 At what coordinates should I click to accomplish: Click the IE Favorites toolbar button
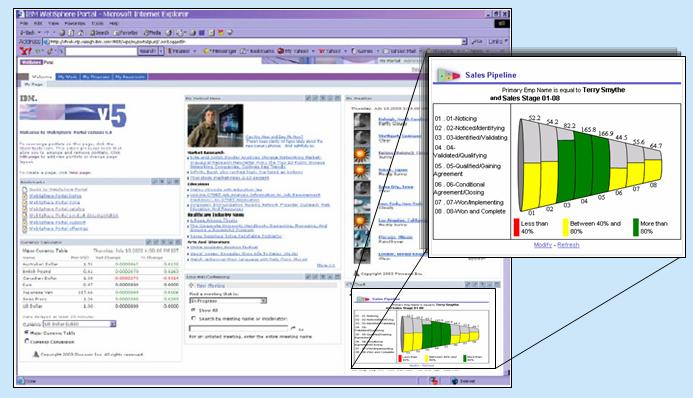point(126,33)
